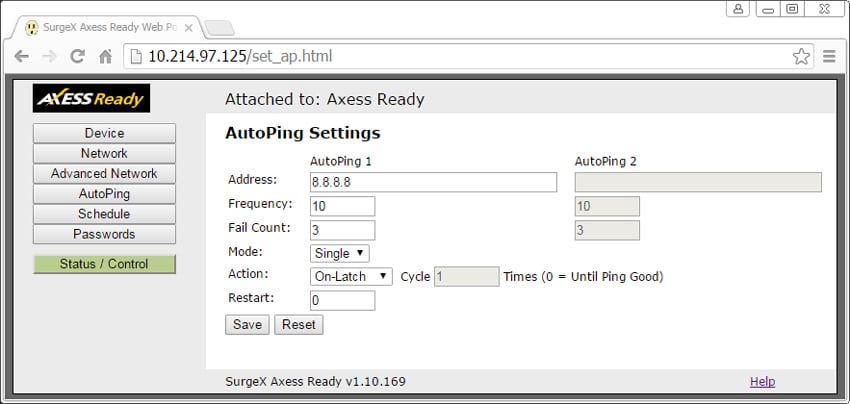This screenshot has width=850, height=404.
Task: Click the 'AutoPing 2' column label
Action: [x=606, y=161]
